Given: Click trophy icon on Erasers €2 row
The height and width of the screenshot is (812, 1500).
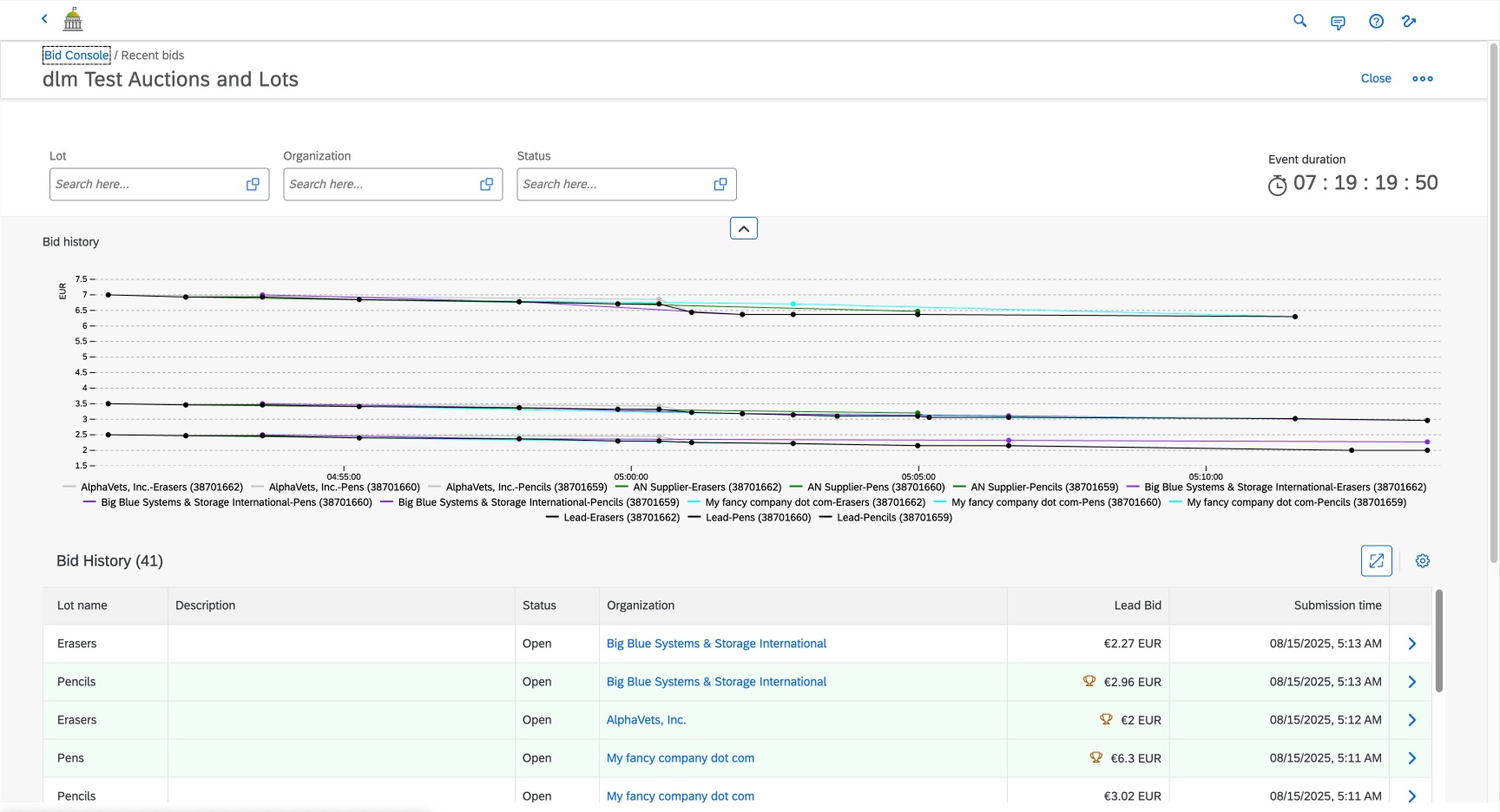Looking at the screenshot, I should (1106, 719).
